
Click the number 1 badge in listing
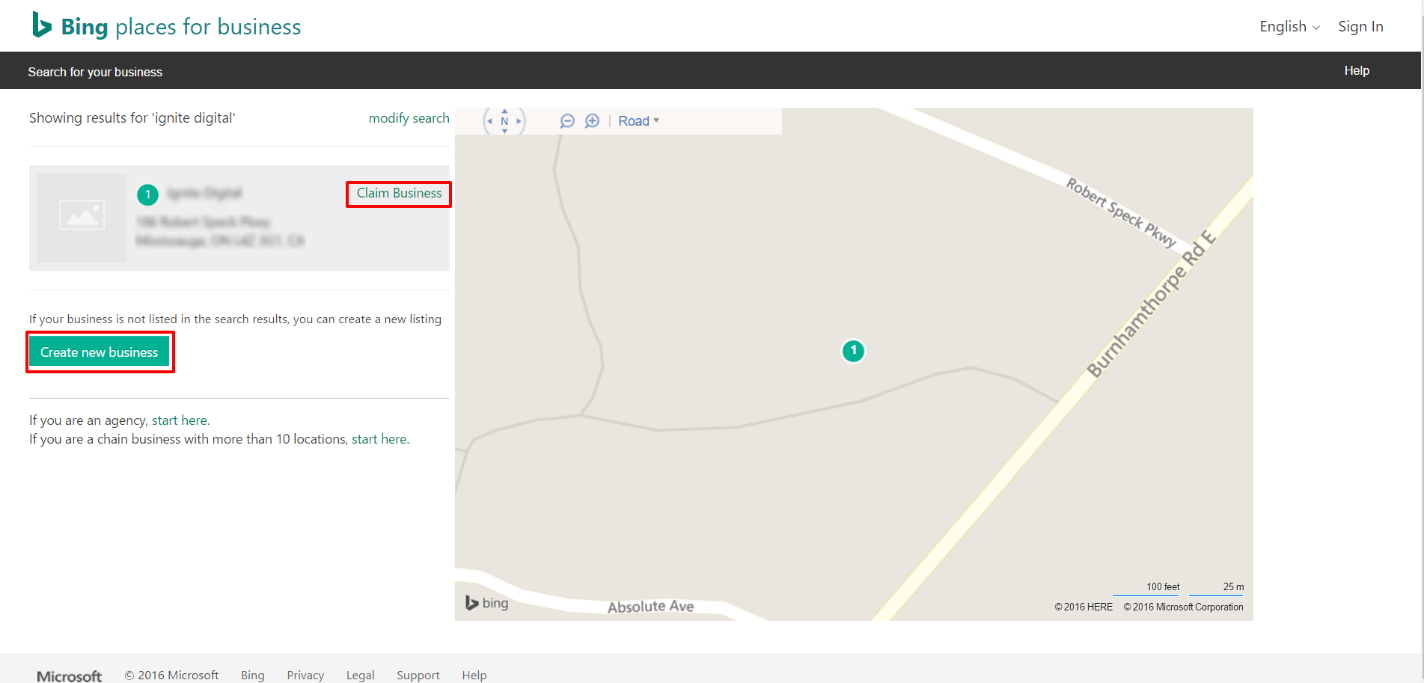pyautogui.click(x=147, y=194)
